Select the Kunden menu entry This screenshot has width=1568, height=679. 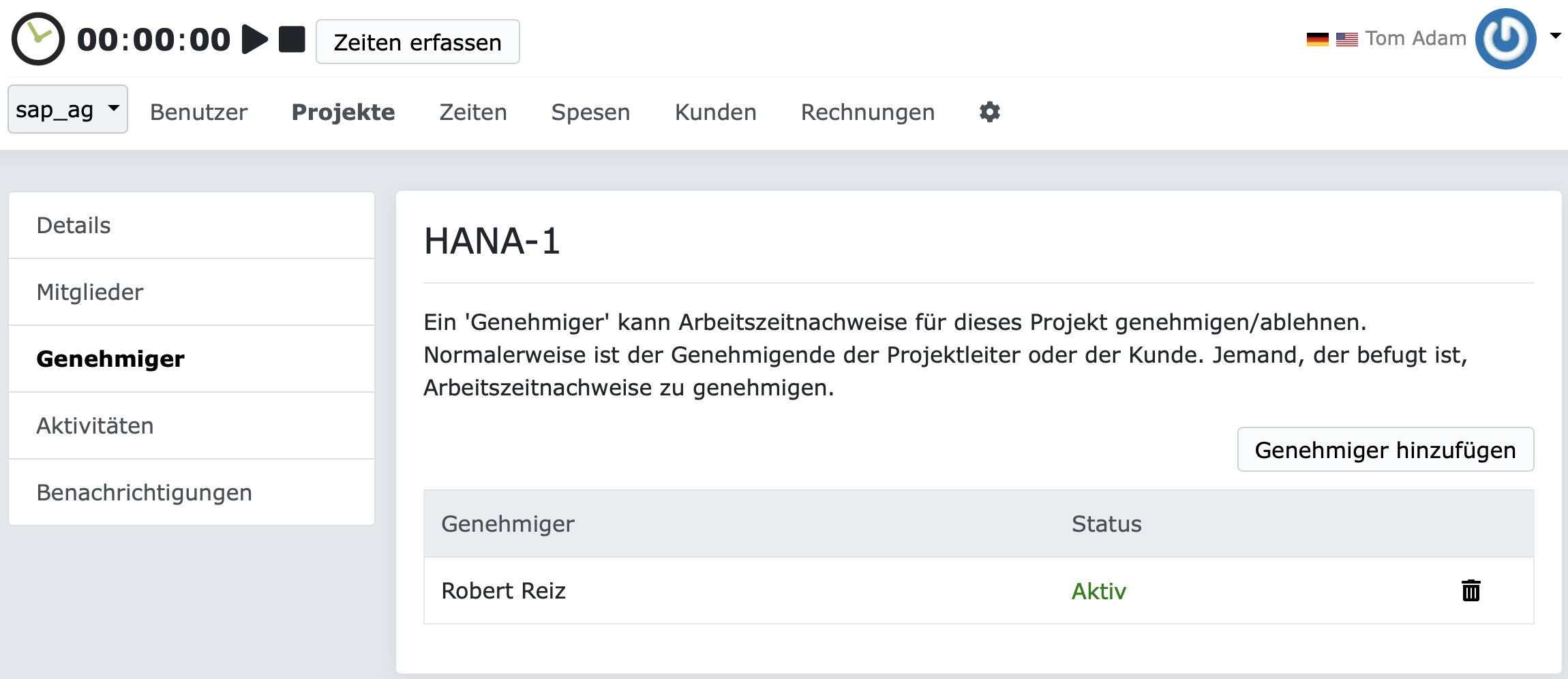(x=715, y=112)
